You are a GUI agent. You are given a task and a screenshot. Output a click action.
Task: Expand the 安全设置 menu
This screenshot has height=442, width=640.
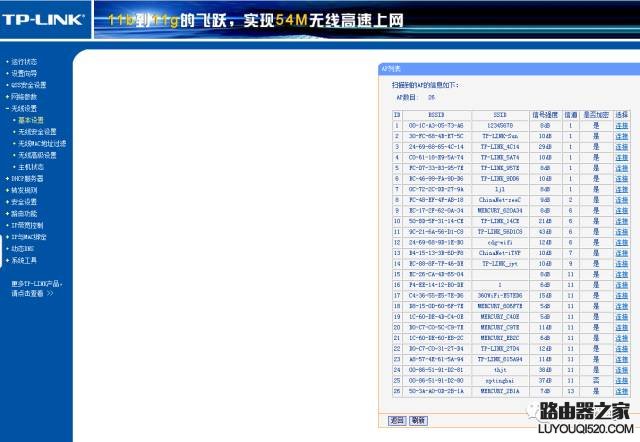click(24, 202)
